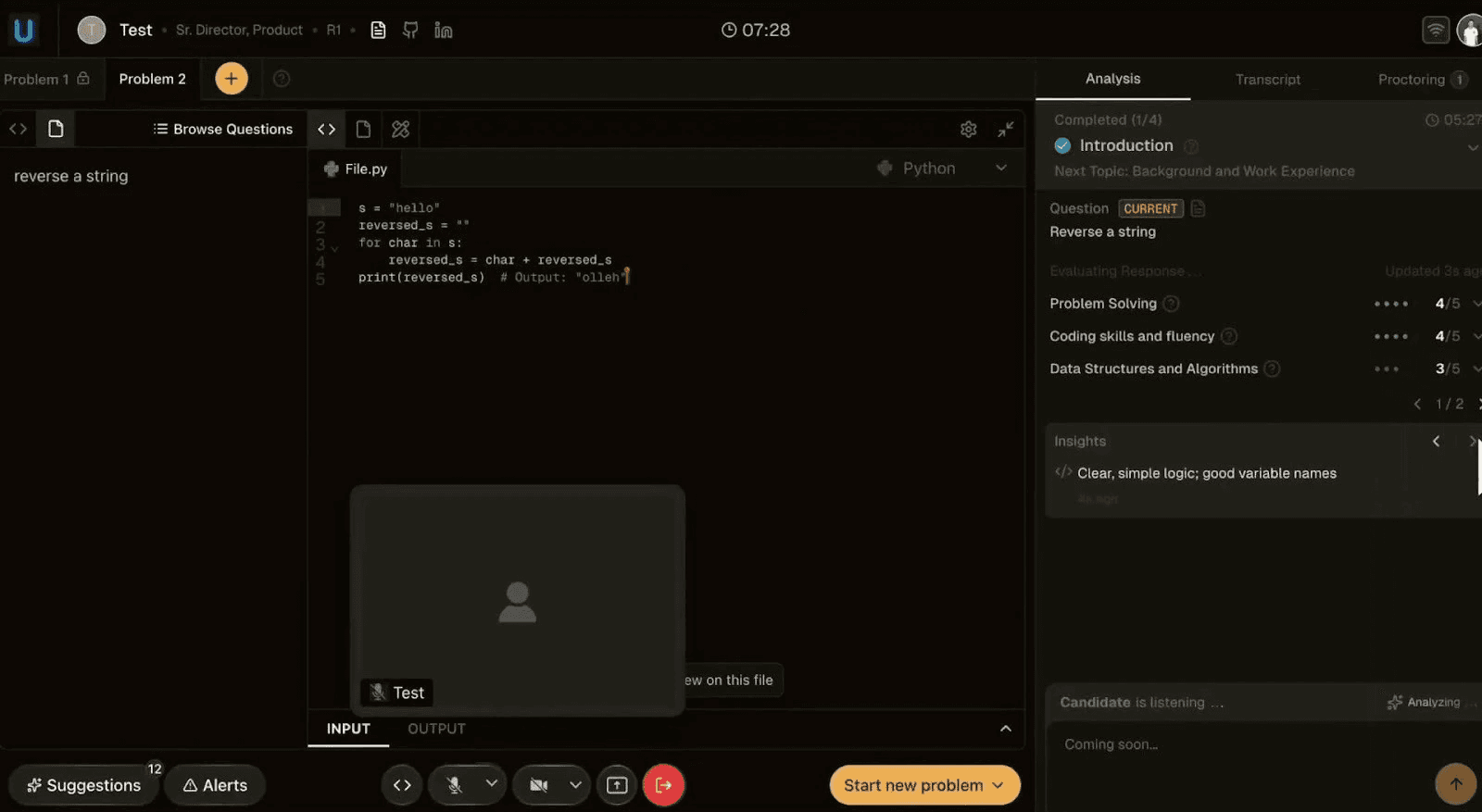Click help question mark beside problem tabs
This screenshot has width=1482, height=812.
click(x=282, y=79)
